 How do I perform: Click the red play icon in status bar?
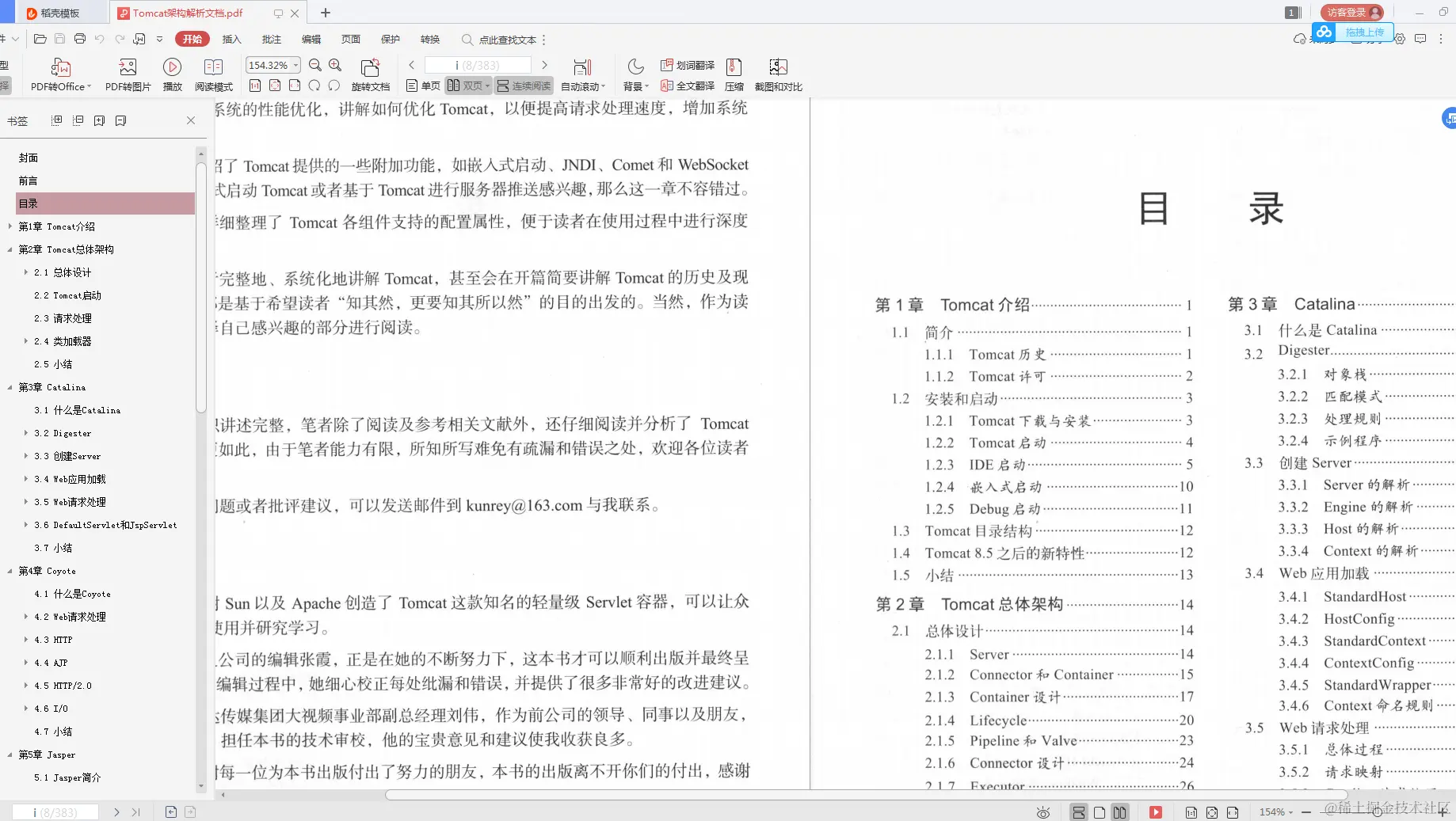tap(1156, 812)
